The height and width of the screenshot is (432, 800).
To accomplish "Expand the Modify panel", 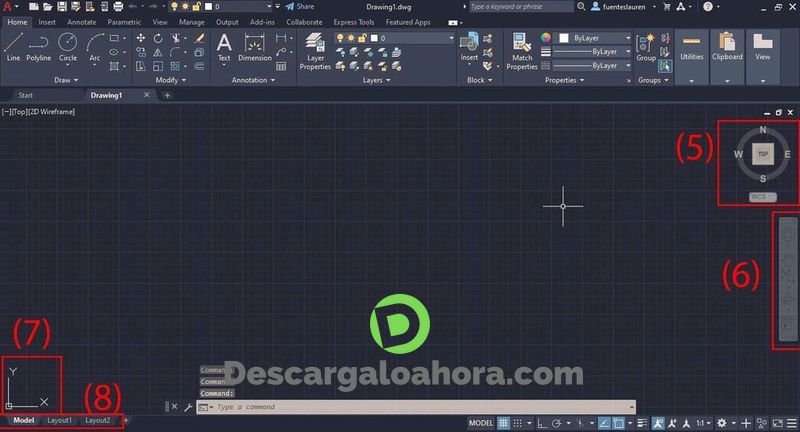I will (x=171, y=80).
